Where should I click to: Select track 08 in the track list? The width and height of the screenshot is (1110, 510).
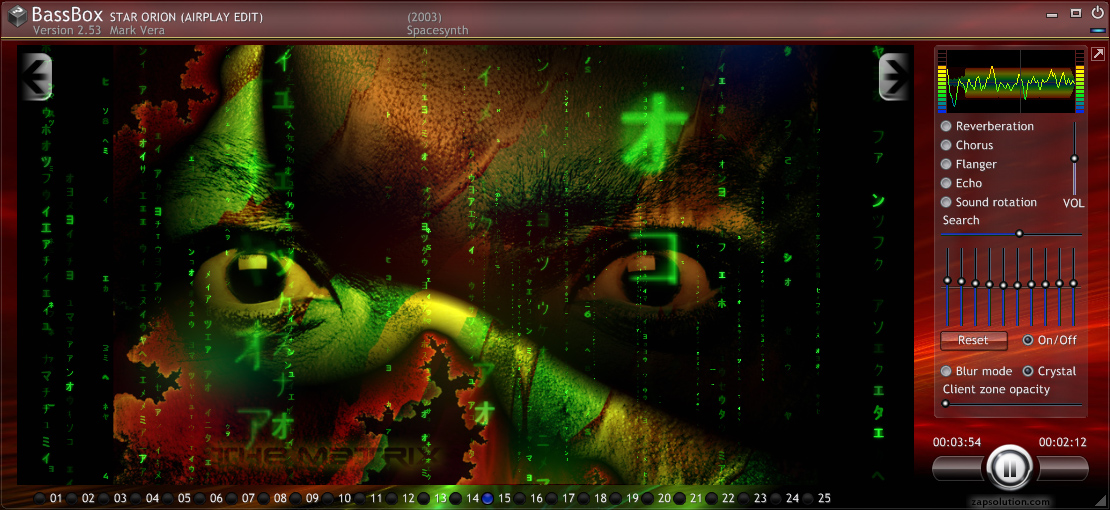[x=264, y=498]
